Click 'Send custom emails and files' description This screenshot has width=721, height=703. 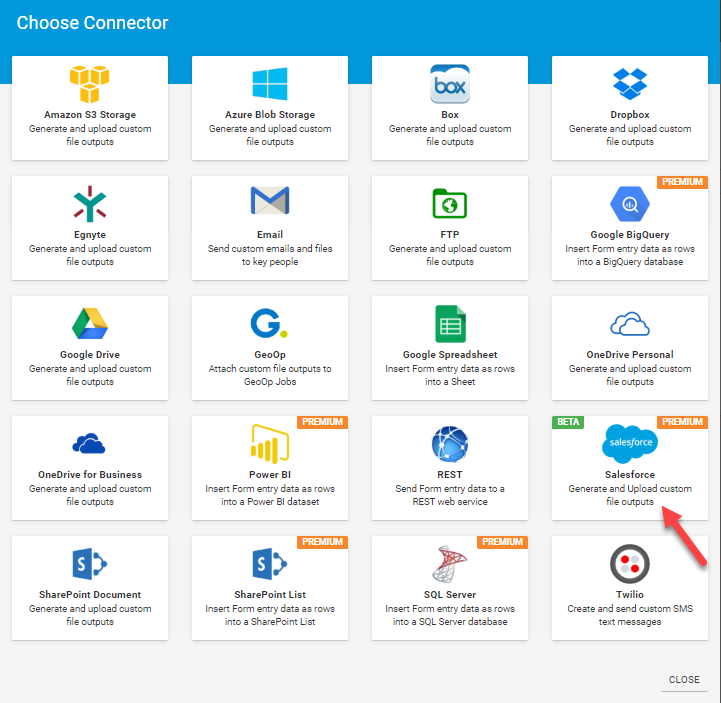coord(270,248)
